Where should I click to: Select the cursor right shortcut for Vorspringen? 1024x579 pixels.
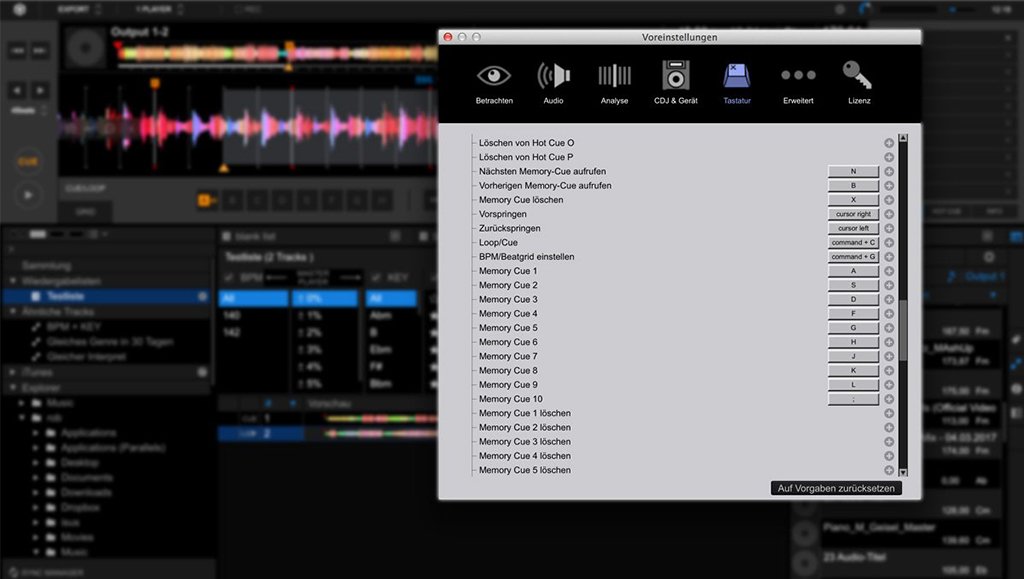click(x=853, y=214)
